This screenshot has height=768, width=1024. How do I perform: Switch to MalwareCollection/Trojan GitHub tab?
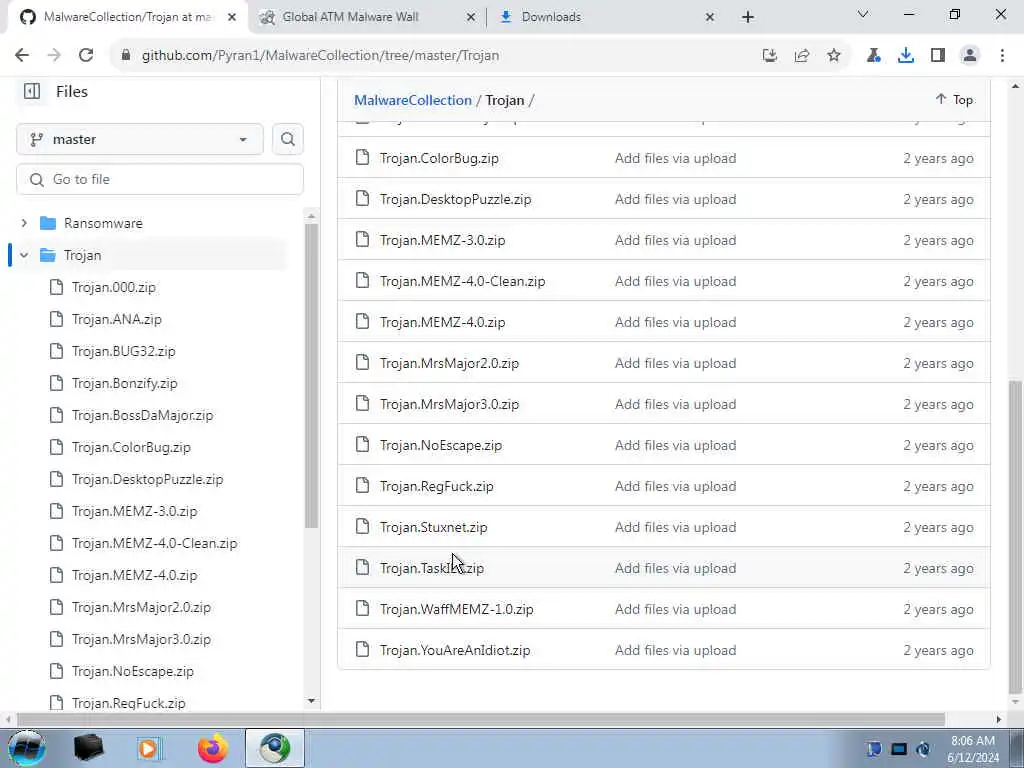pos(128,17)
